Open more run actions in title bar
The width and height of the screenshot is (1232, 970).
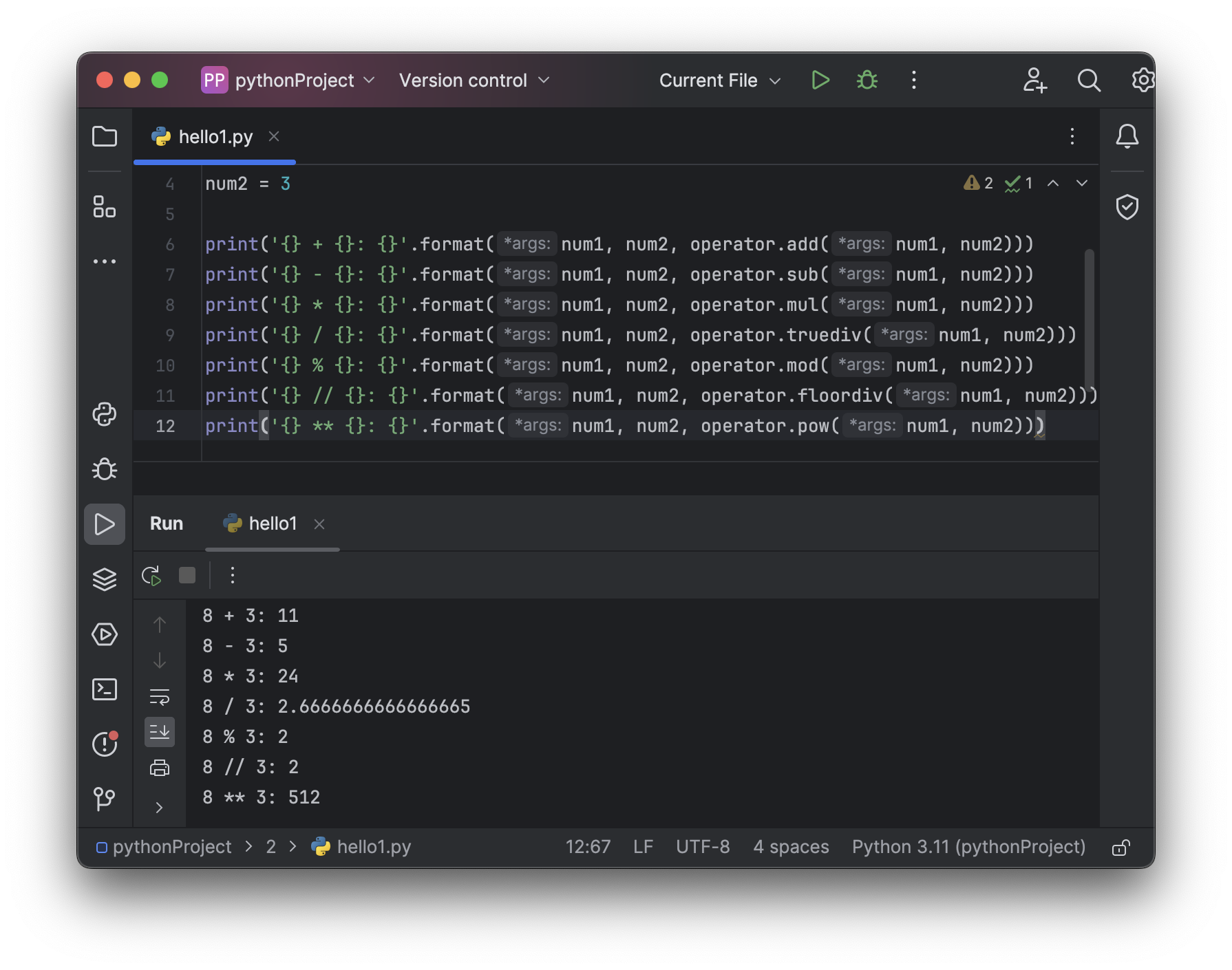(914, 80)
